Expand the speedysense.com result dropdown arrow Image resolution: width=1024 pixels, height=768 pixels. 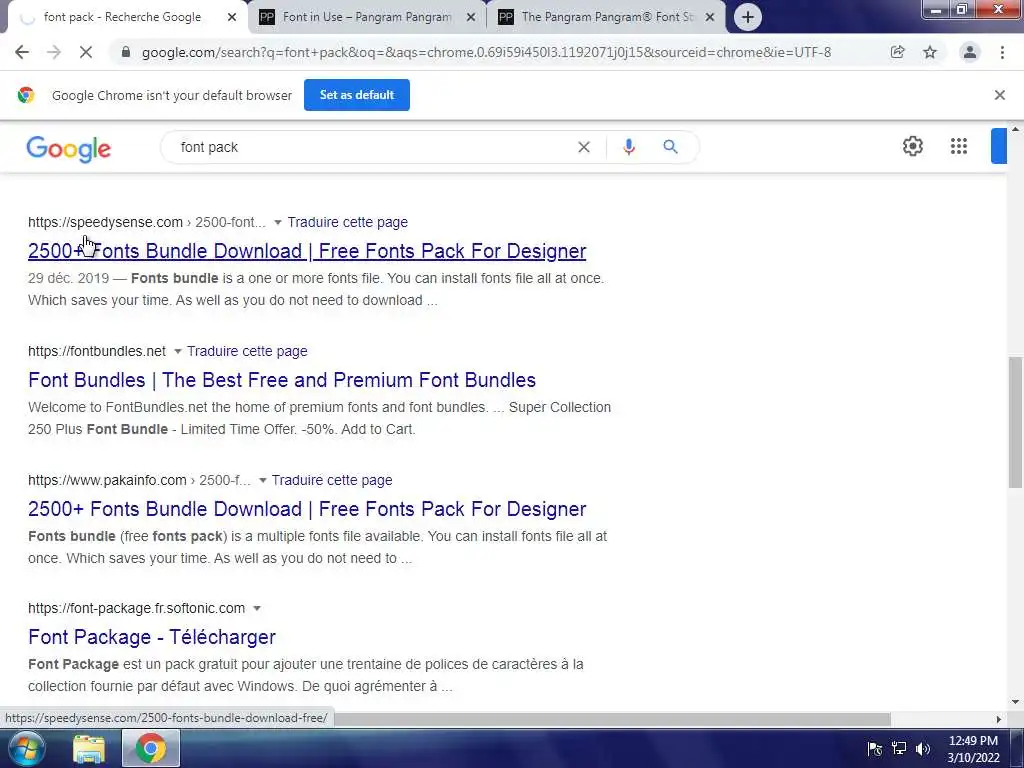pyautogui.click(x=278, y=223)
